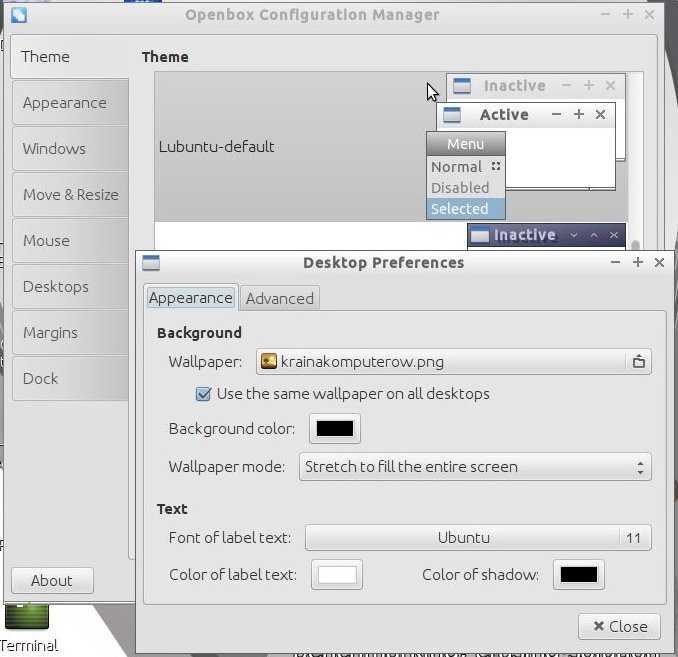Click the plus icon on Active preview window
This screenshot has height=657, width=678.
579,114
